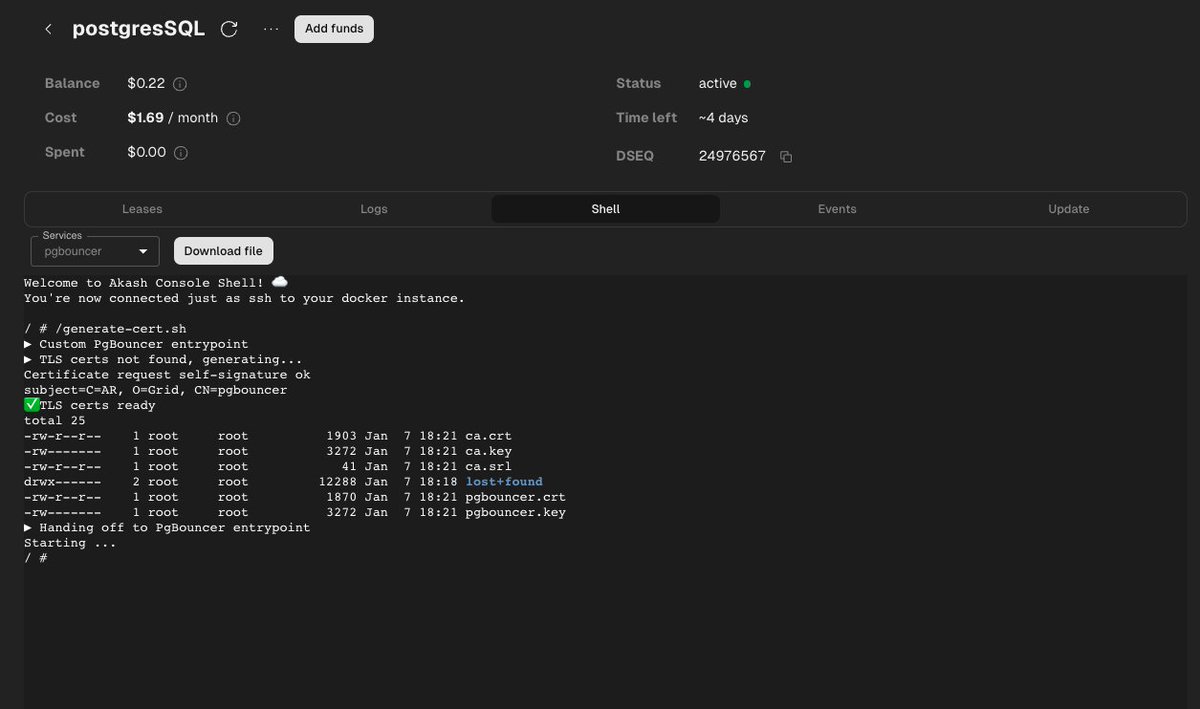The height and width of the screenshot is (709, 1200).
Task: Click the Add funds button
Action: pyautogui.click(x=334, y=29)
